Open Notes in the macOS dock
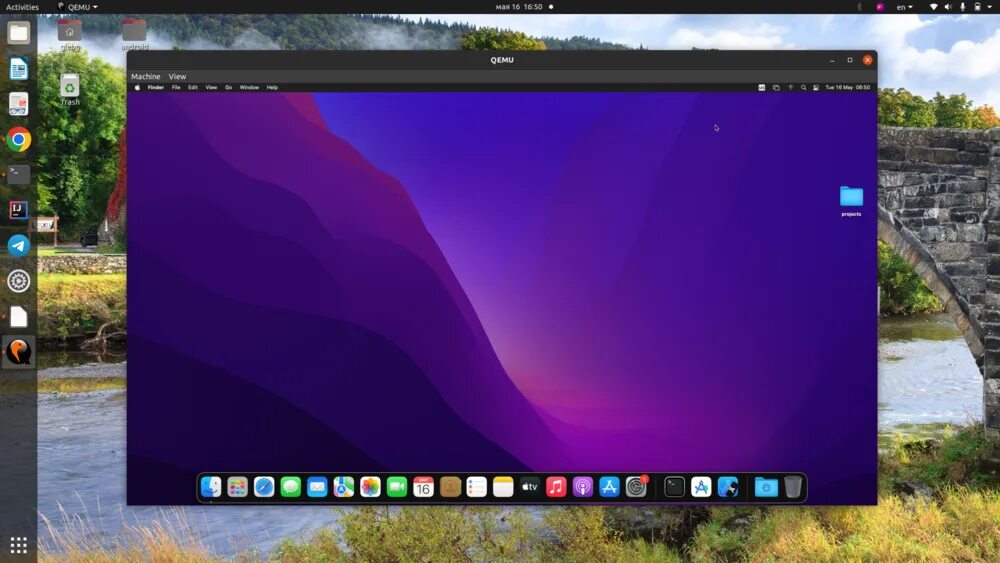The image size is (1000, 563). pyautogui.click(x=503, y=487)
